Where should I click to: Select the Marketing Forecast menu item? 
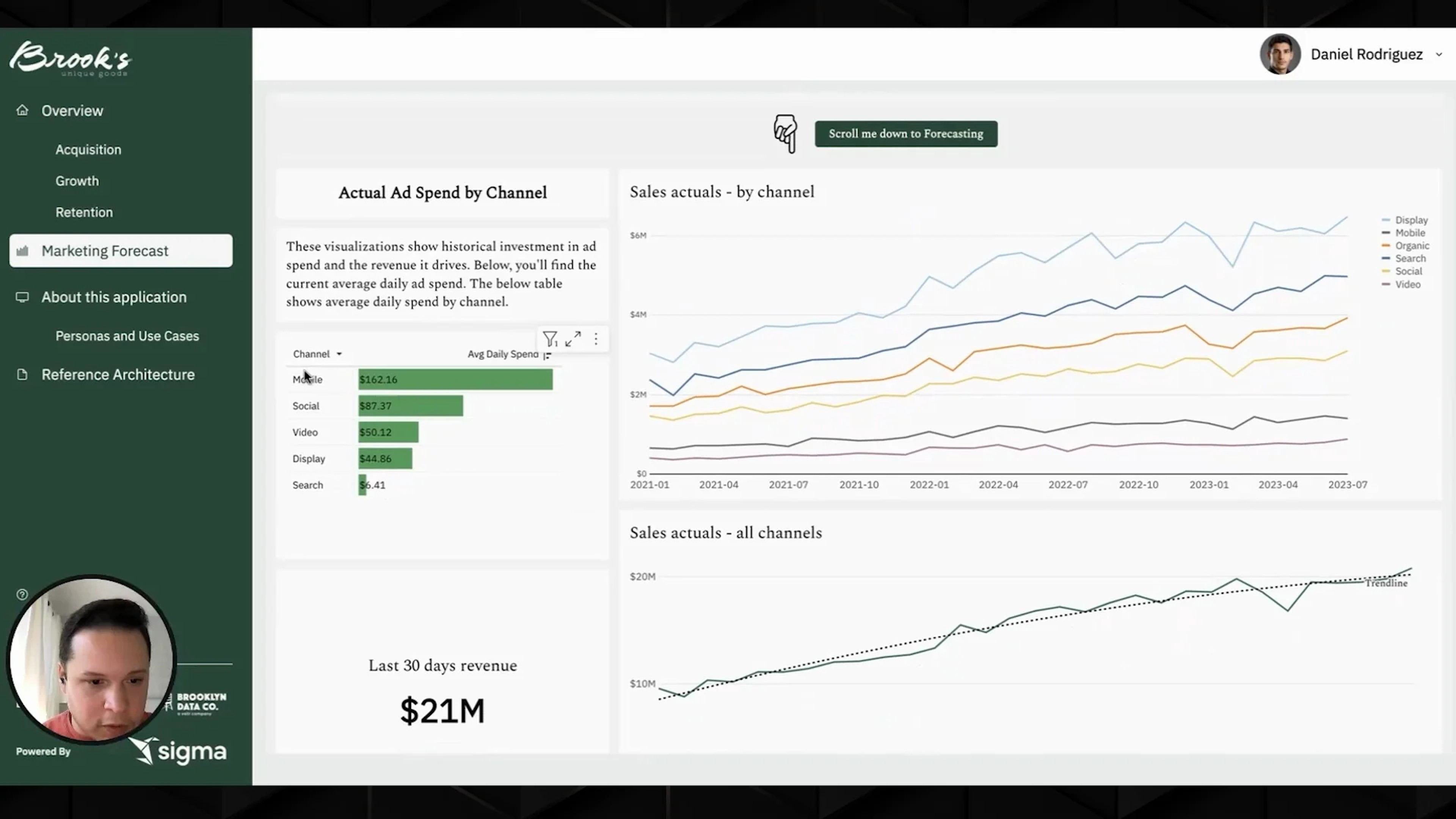tap(121, 250)
